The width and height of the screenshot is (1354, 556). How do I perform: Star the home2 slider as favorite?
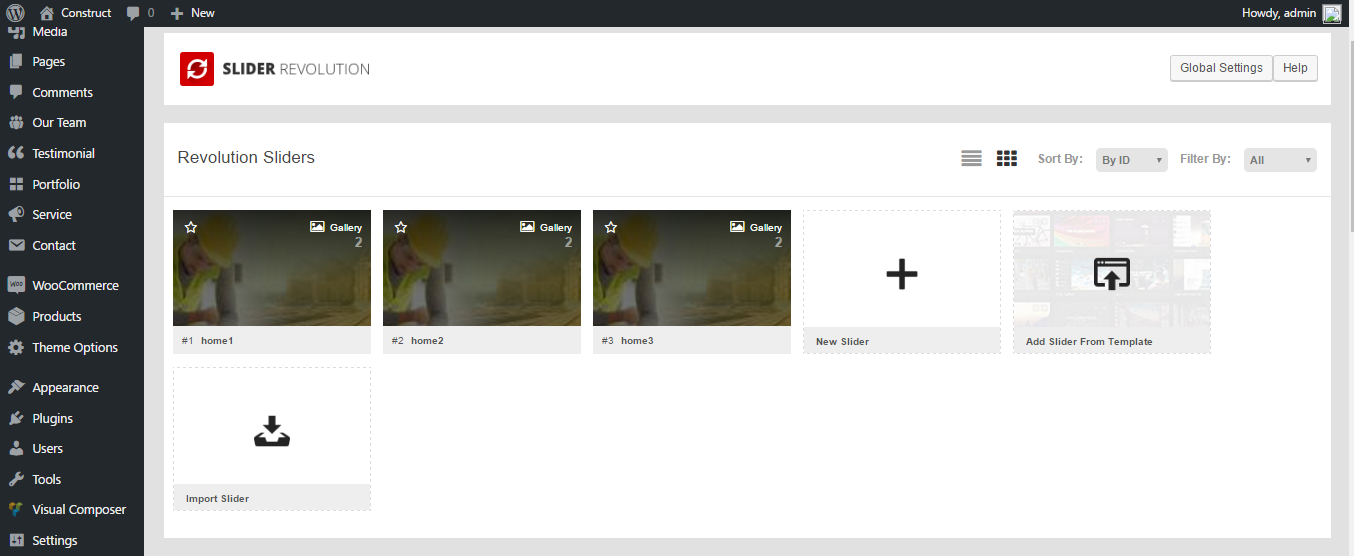(x=401, y=228)
